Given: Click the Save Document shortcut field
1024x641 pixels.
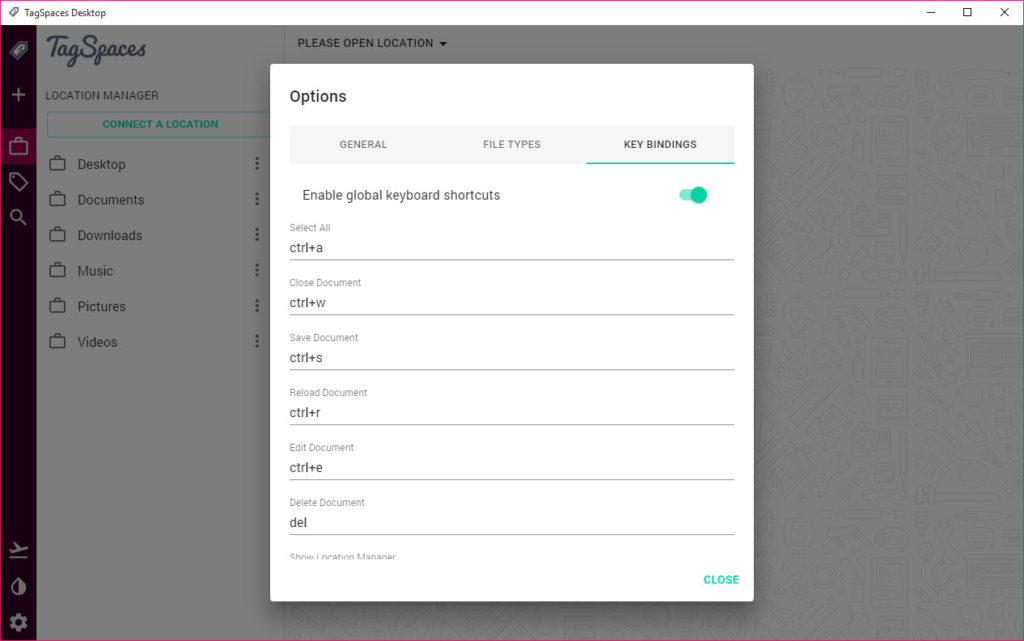Looking at the screenshot, I should click(x=512, y=358).
